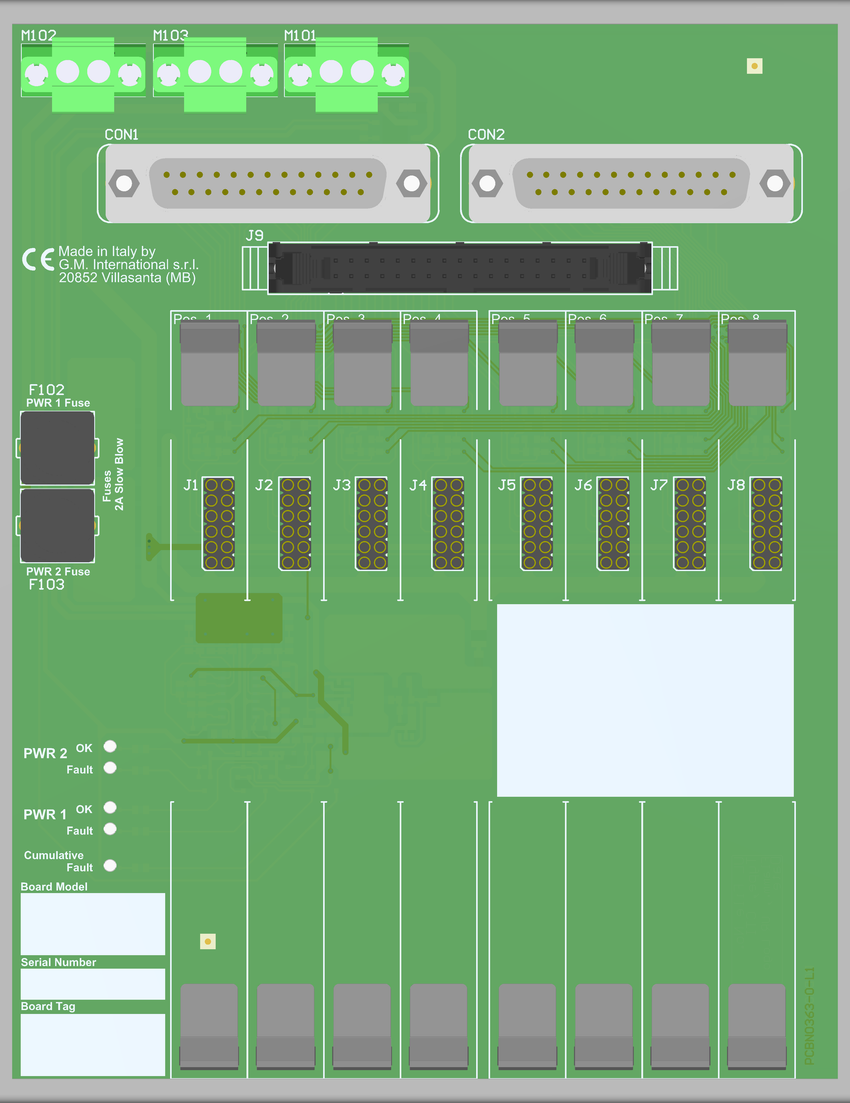Click the J5 pin header
This screenshot has width=850, height=1103.
pos(537,524)
